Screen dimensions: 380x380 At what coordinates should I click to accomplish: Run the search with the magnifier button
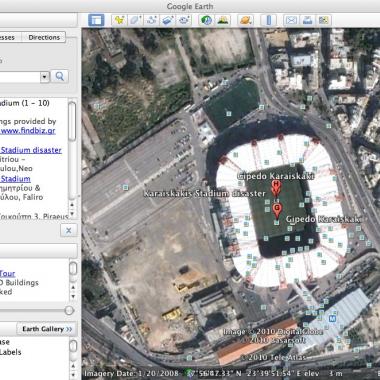[x=60, y=76]
